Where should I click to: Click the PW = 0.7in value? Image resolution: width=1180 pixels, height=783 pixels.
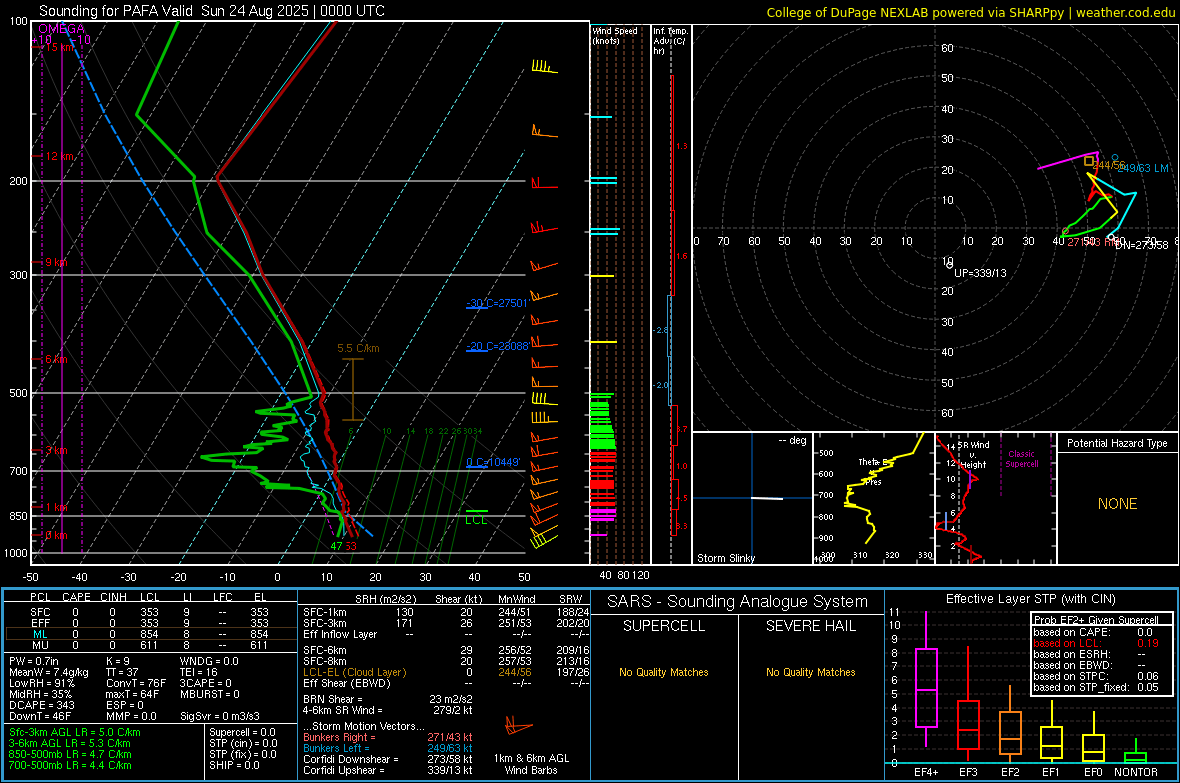pos(35,661)
